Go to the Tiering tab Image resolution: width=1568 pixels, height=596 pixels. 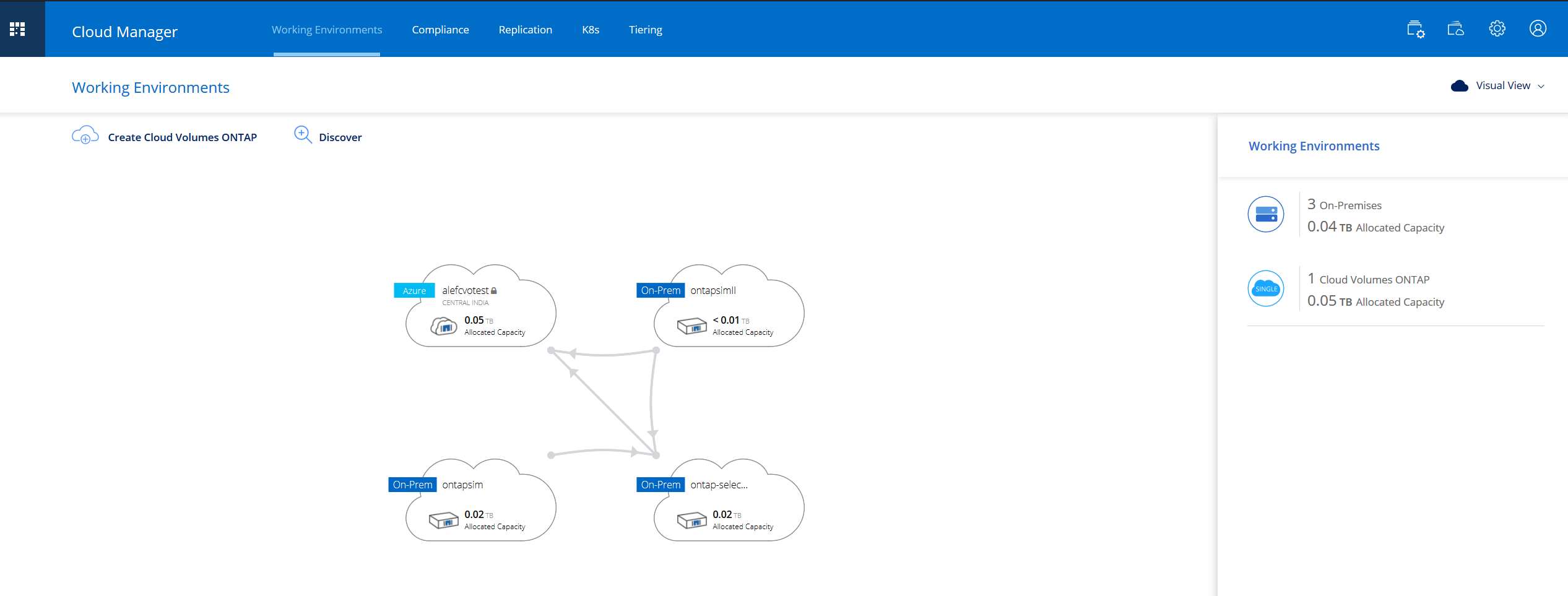click(645, 30)
